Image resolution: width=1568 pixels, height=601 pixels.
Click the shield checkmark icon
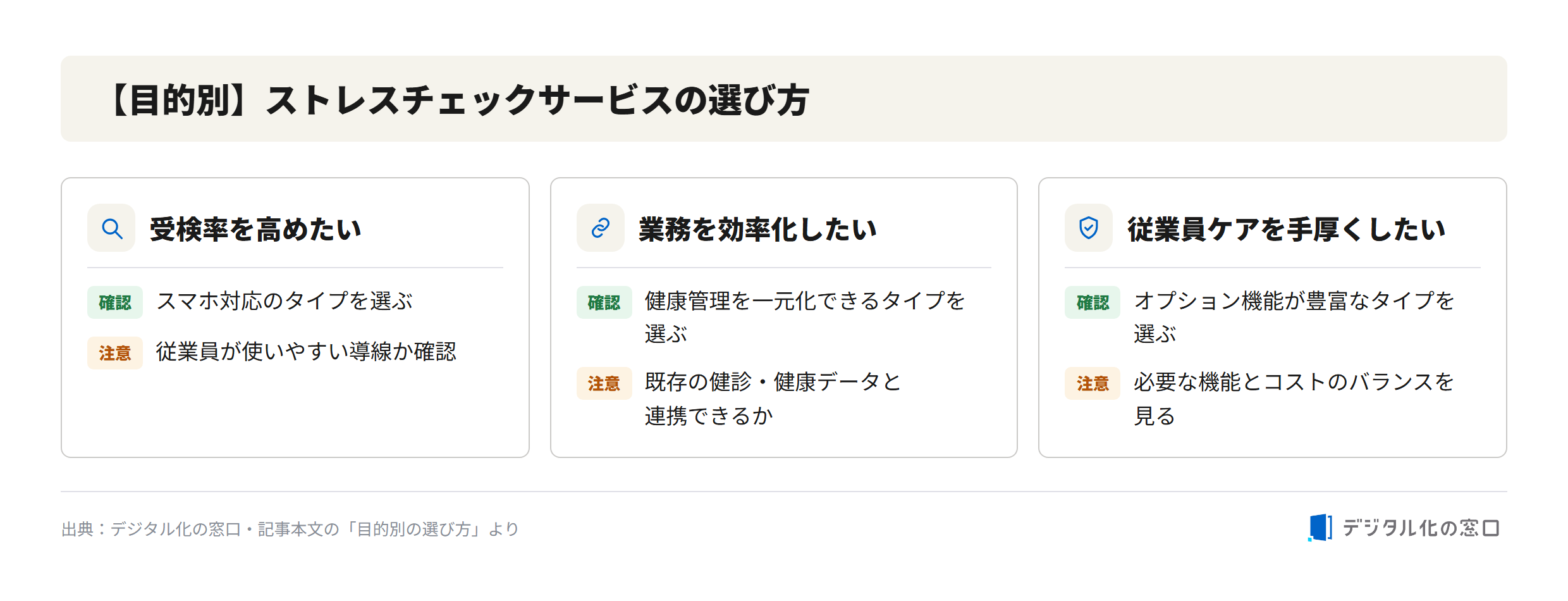pyautogui.click(x=1089, y=228)
